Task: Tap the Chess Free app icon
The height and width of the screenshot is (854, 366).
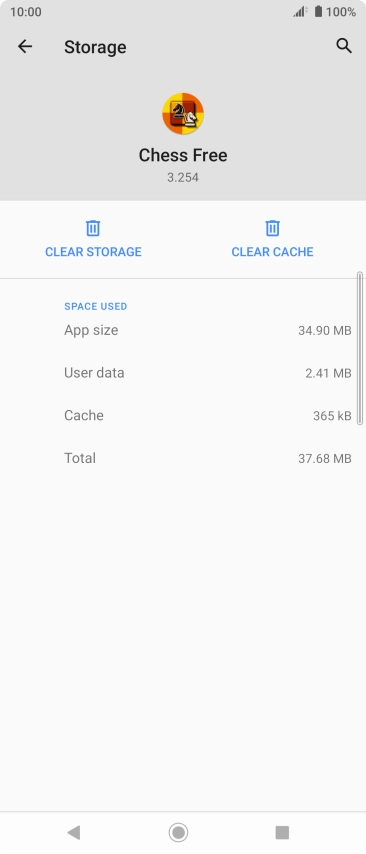Action: point(183,114)
